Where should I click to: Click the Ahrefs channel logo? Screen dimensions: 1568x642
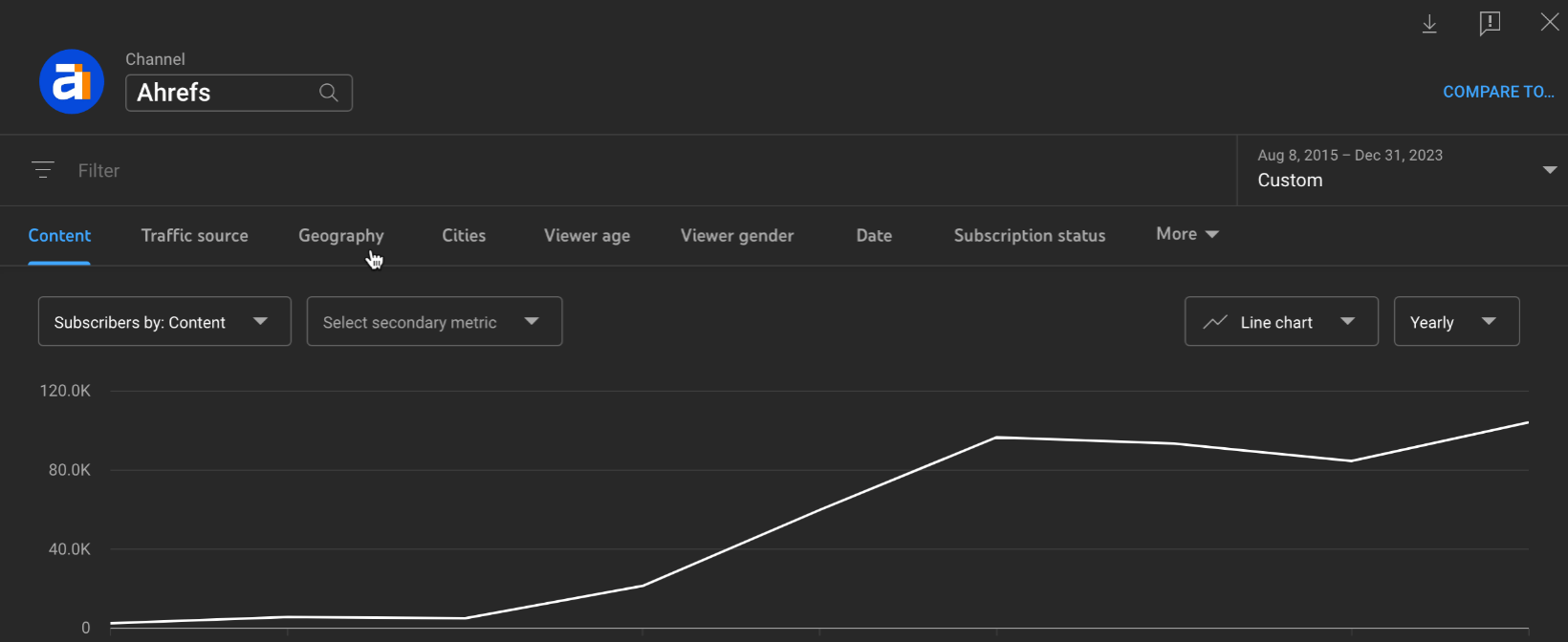(72, 82)
